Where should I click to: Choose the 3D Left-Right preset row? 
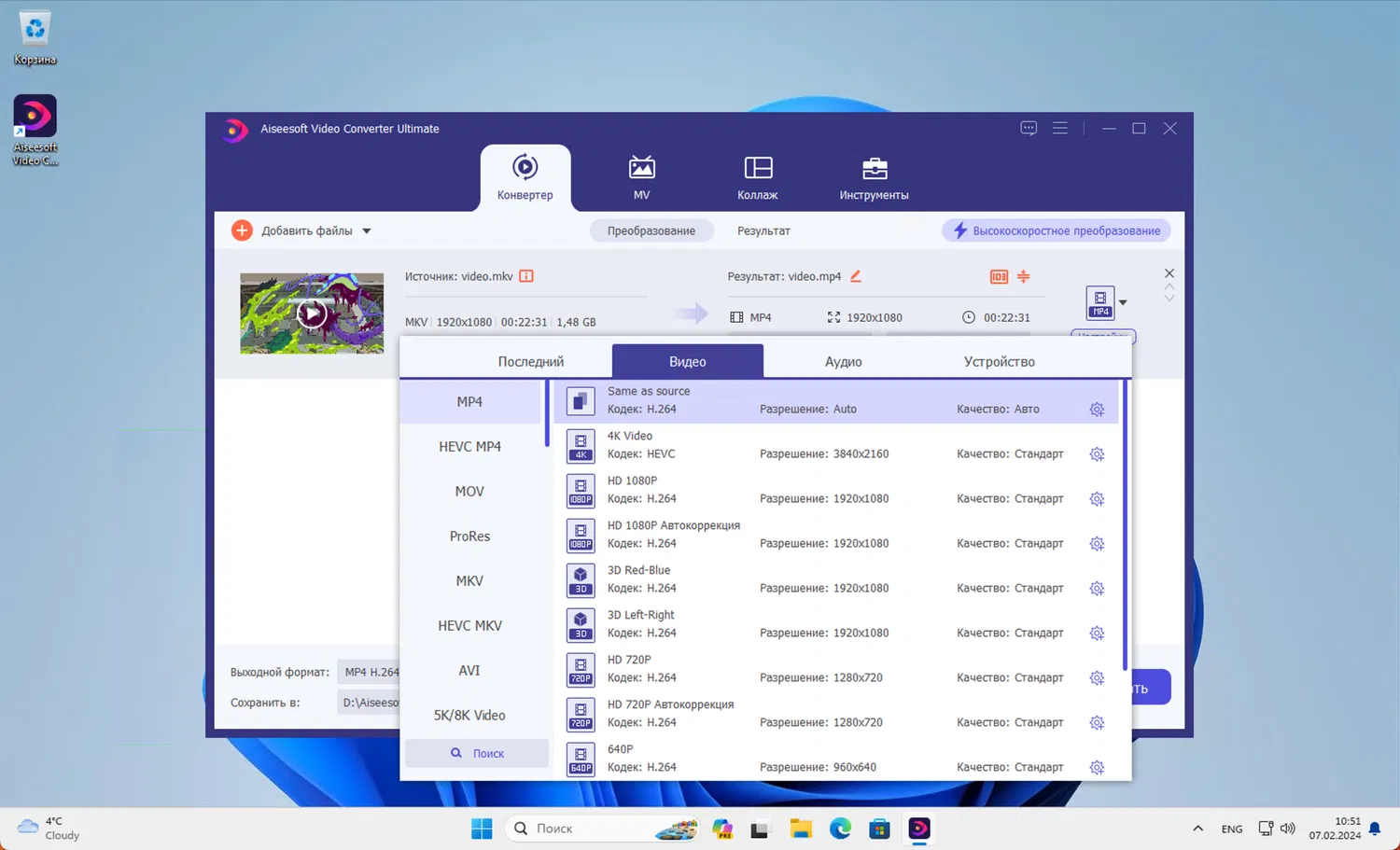click(x=836, y=624)
